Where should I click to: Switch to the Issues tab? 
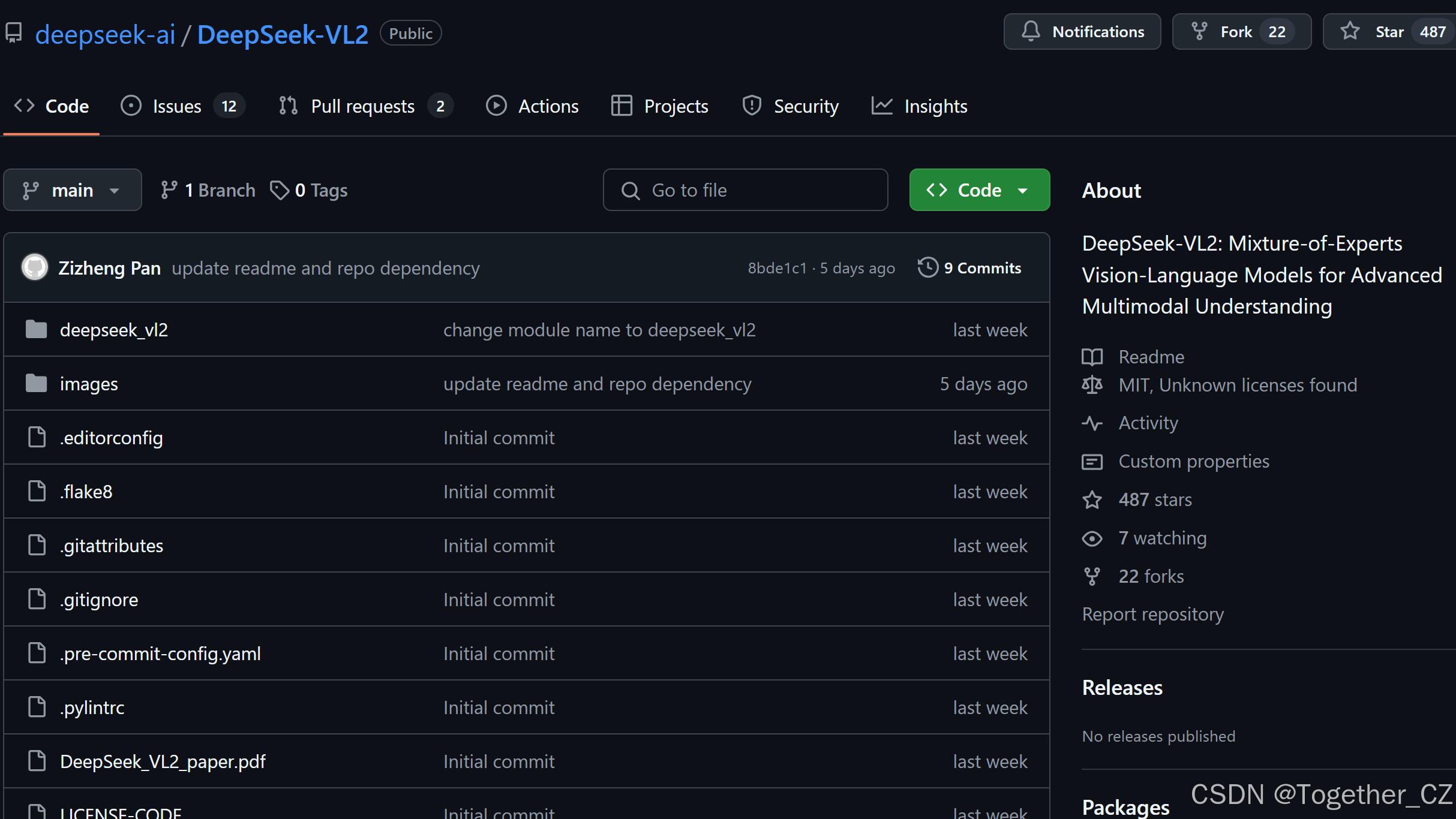click(x=177, y=106)
